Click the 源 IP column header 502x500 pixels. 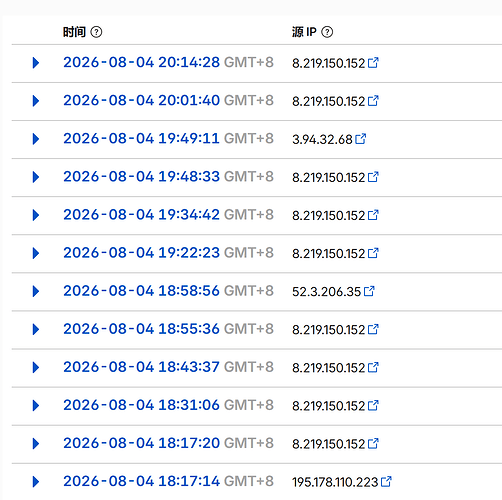coord(304,32)
